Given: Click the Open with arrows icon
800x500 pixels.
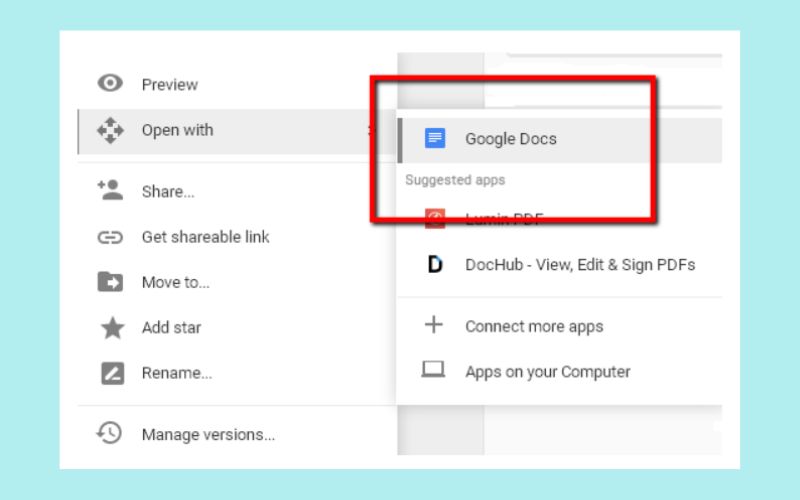Looking at the screenshot, I should click(x=110, y=130).
